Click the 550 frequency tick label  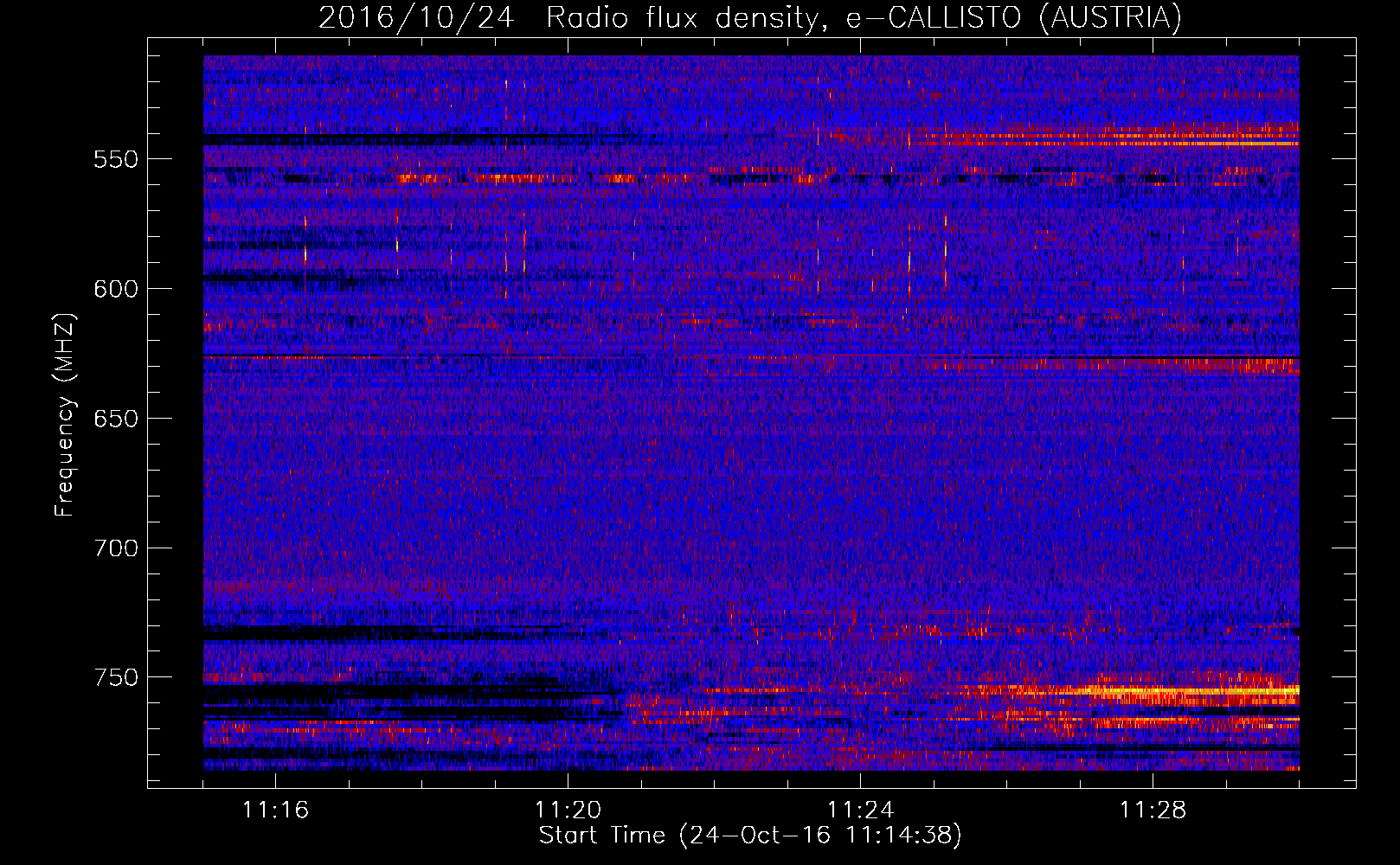pos(116,159)
